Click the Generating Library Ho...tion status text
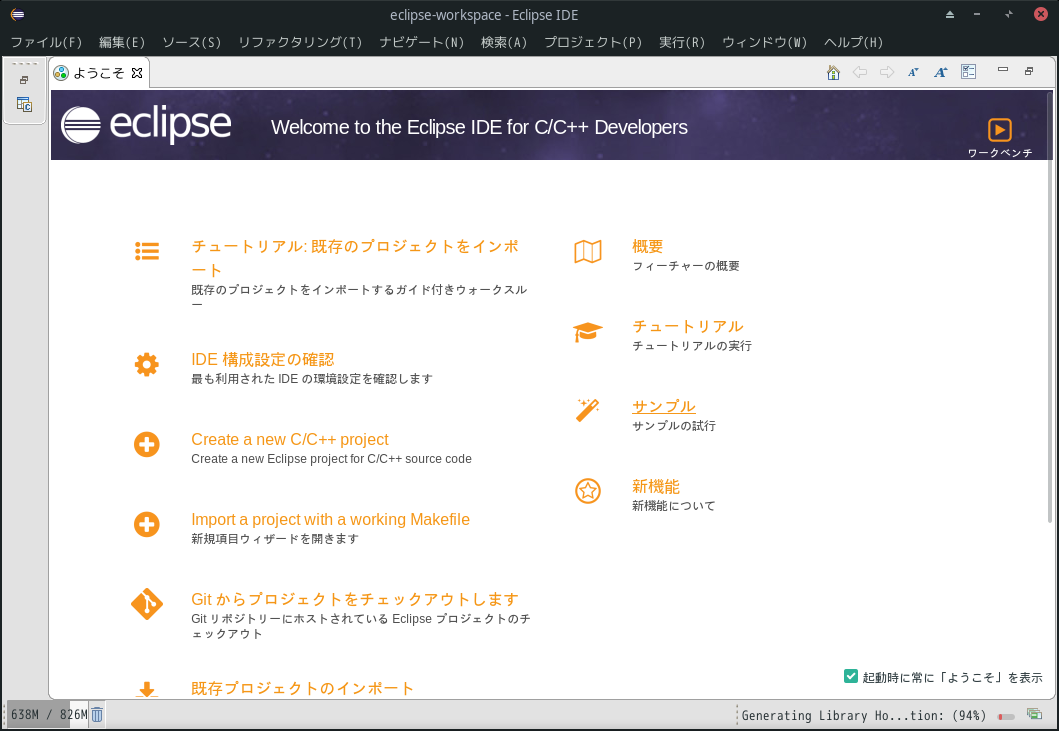1059x731 pixels. point(863,715)
